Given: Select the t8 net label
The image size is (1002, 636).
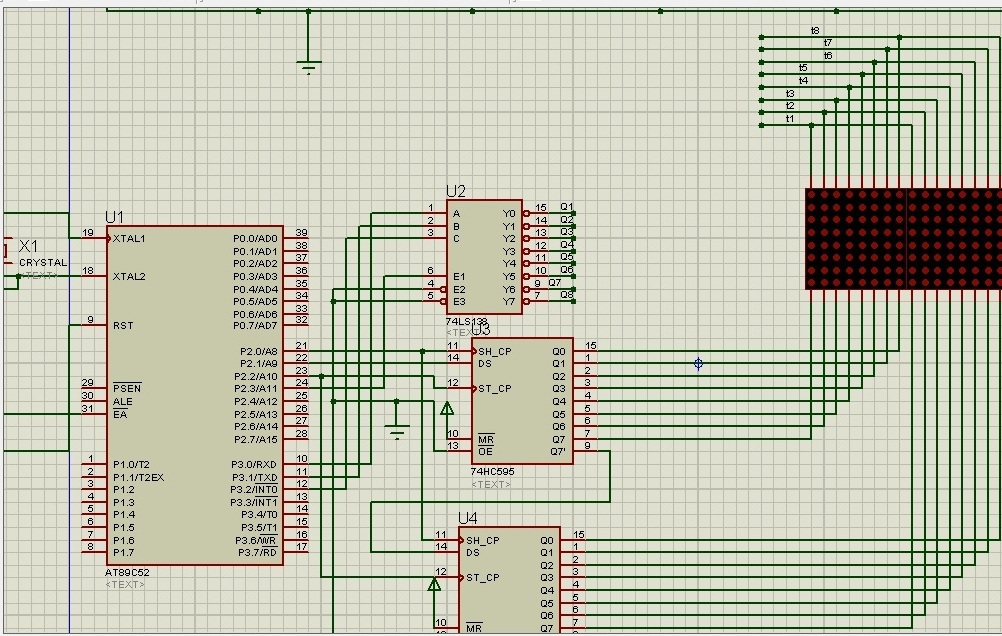Looking at the screenshot, I should 815,31.
